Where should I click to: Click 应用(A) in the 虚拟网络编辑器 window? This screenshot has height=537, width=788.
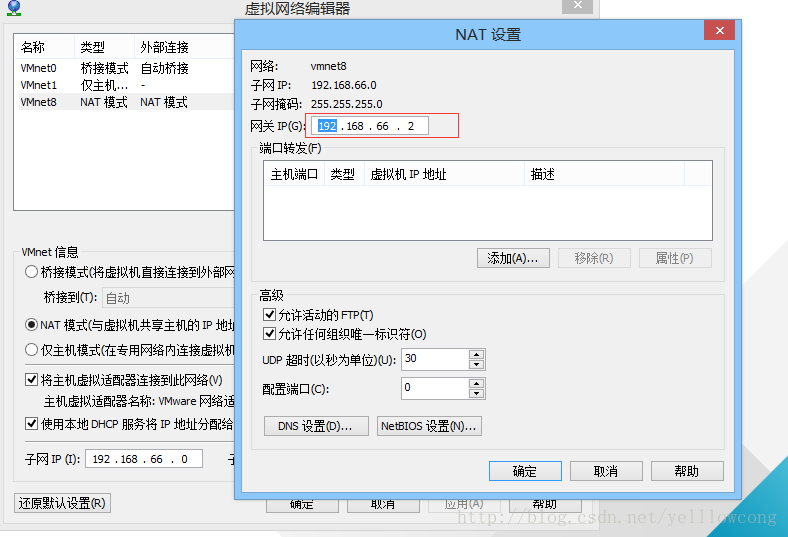click(x=464, y=506)
